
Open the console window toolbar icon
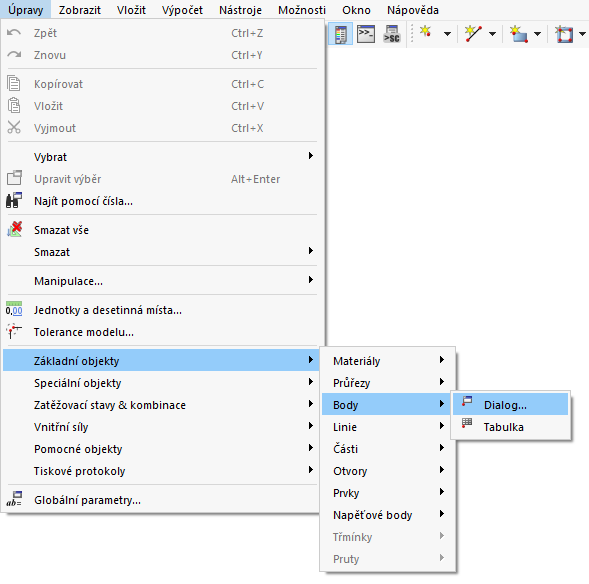click(x=365, y=34)
